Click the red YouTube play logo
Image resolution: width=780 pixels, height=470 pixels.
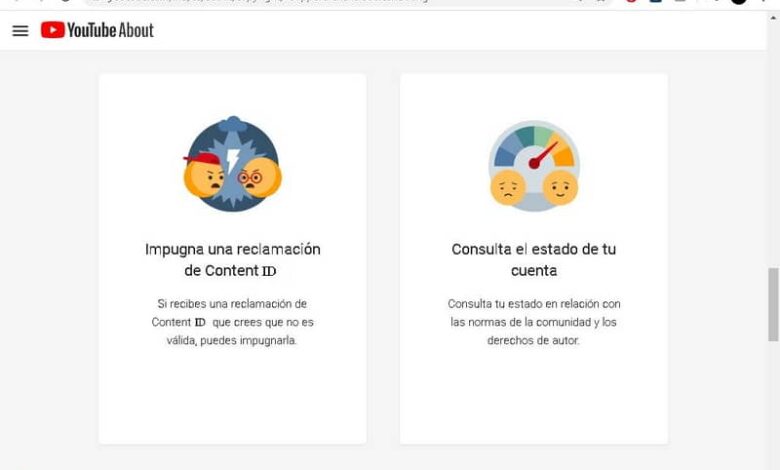click(x=53, y=30)
